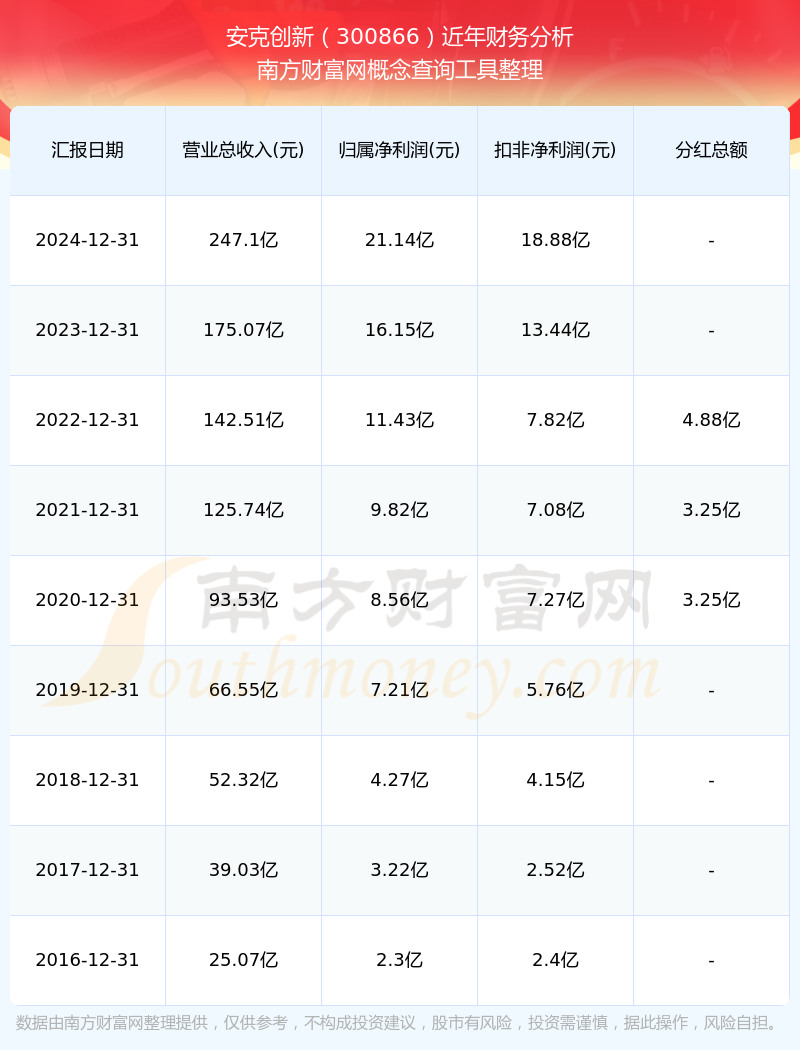Select the value 13.44亿

(555, 330)
